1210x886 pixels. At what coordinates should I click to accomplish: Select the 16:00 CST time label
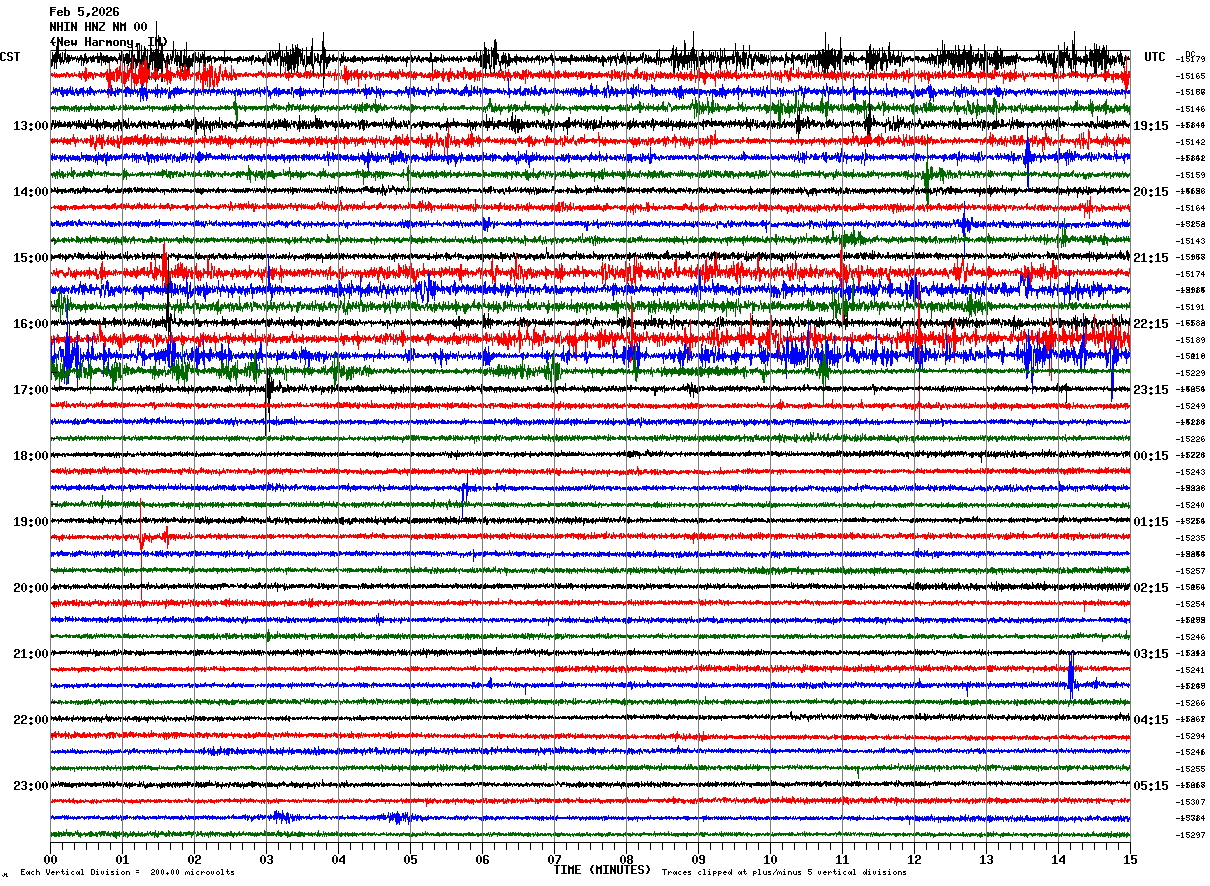coord(31,324)
